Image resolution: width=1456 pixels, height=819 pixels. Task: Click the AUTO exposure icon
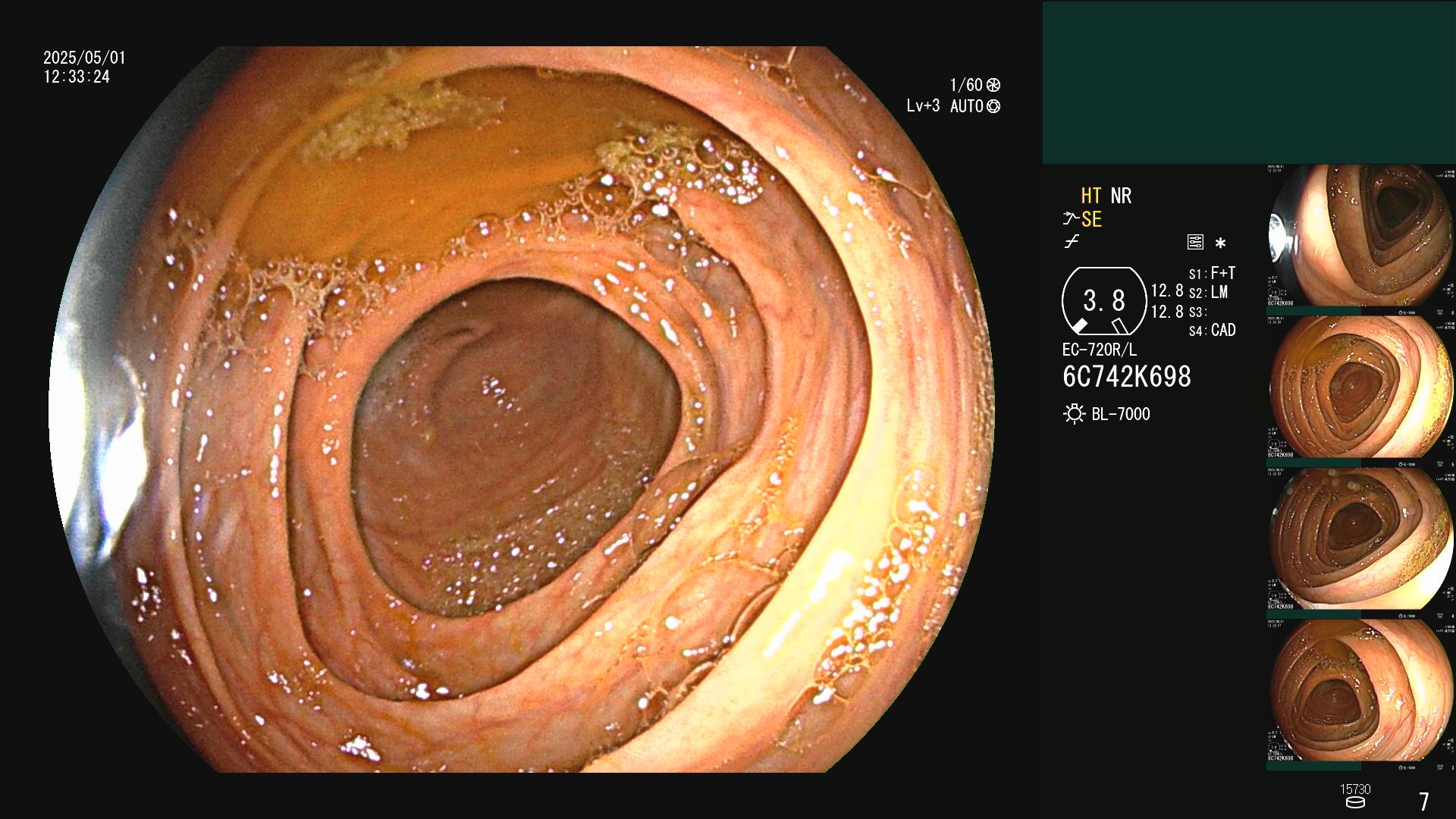(x=993, y=106)
